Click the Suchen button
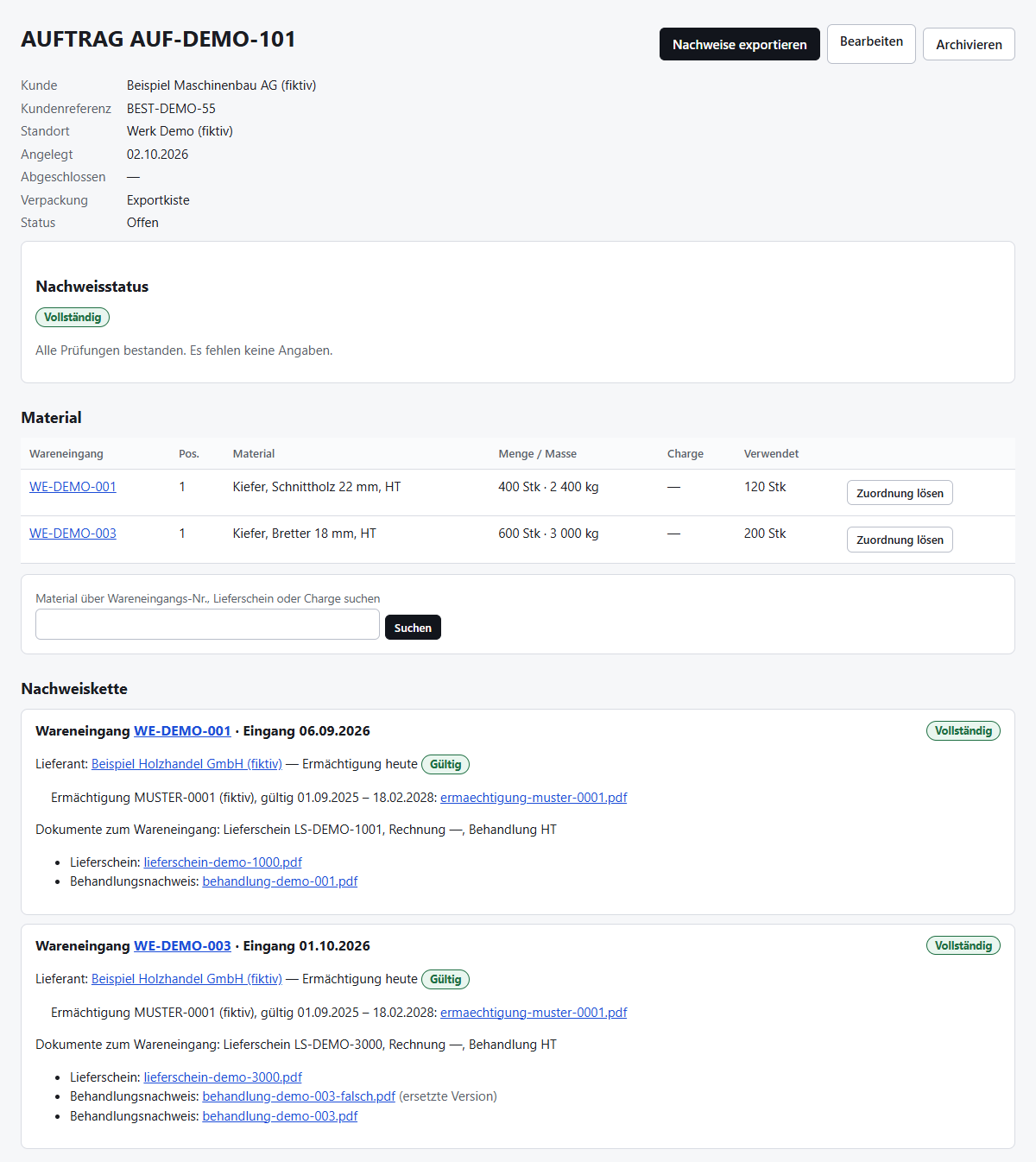This screenshot has width=1036, height=1162. pos(413,628)
